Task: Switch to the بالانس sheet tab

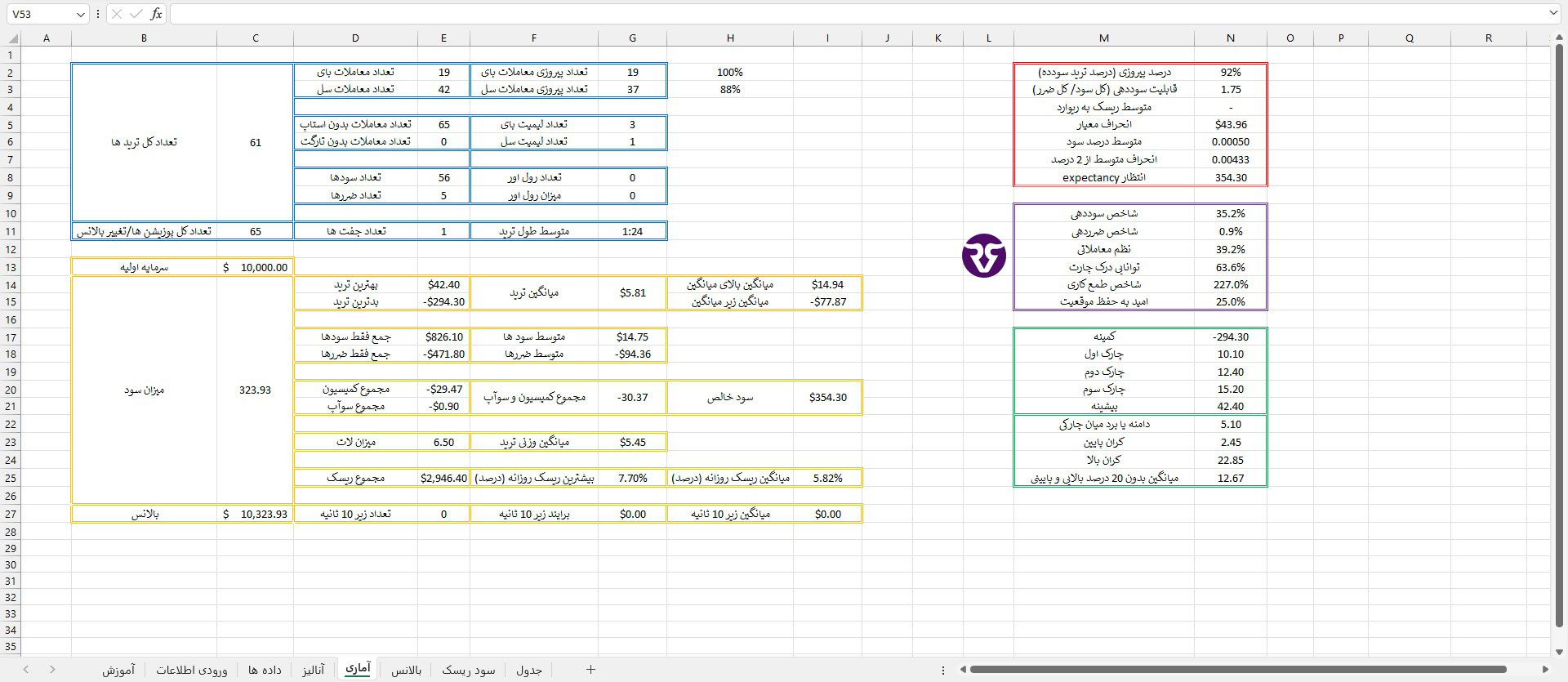Action: click(406, 670)
